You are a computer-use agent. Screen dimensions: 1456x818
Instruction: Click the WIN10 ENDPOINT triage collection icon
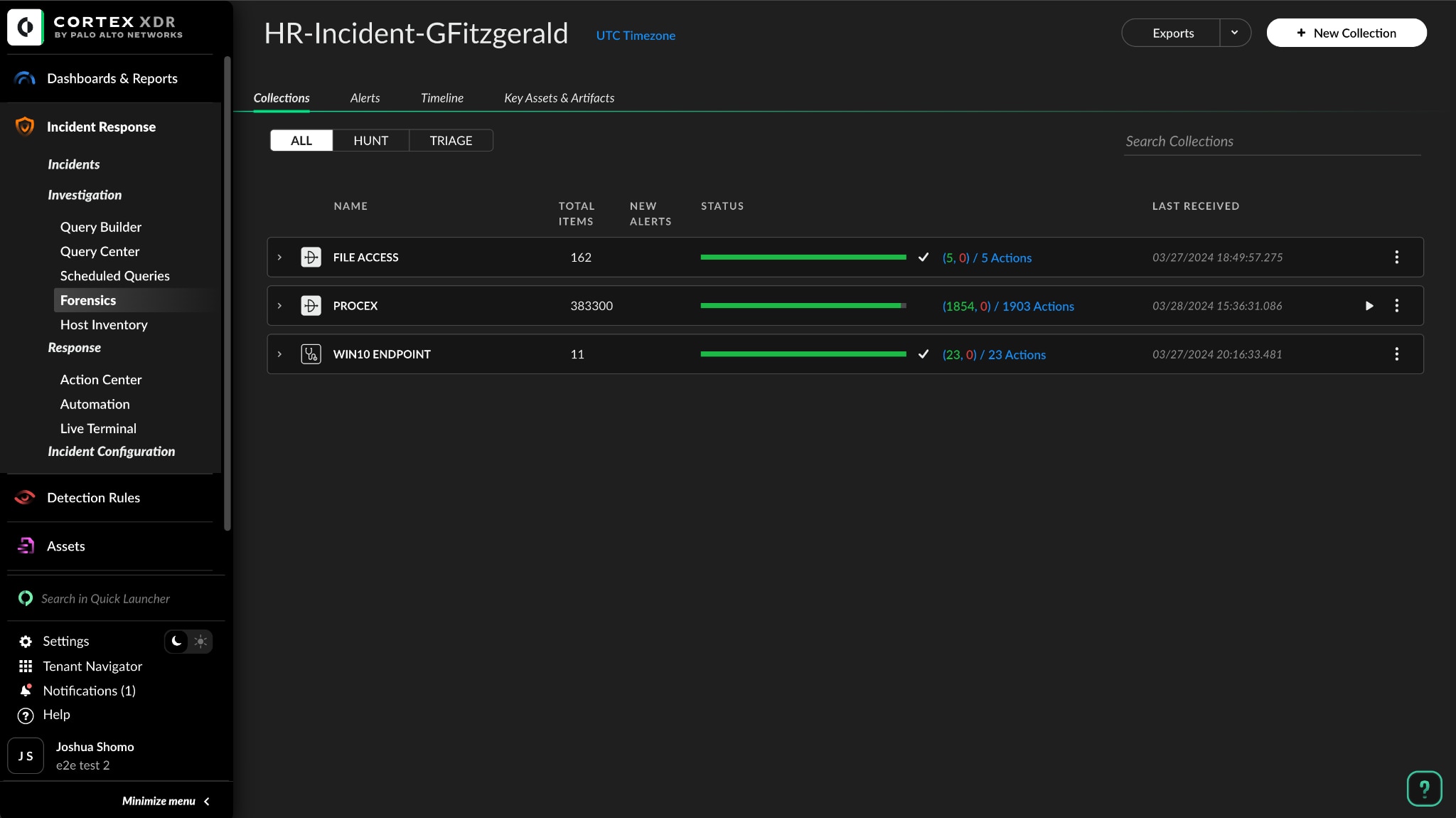point(311,354)
